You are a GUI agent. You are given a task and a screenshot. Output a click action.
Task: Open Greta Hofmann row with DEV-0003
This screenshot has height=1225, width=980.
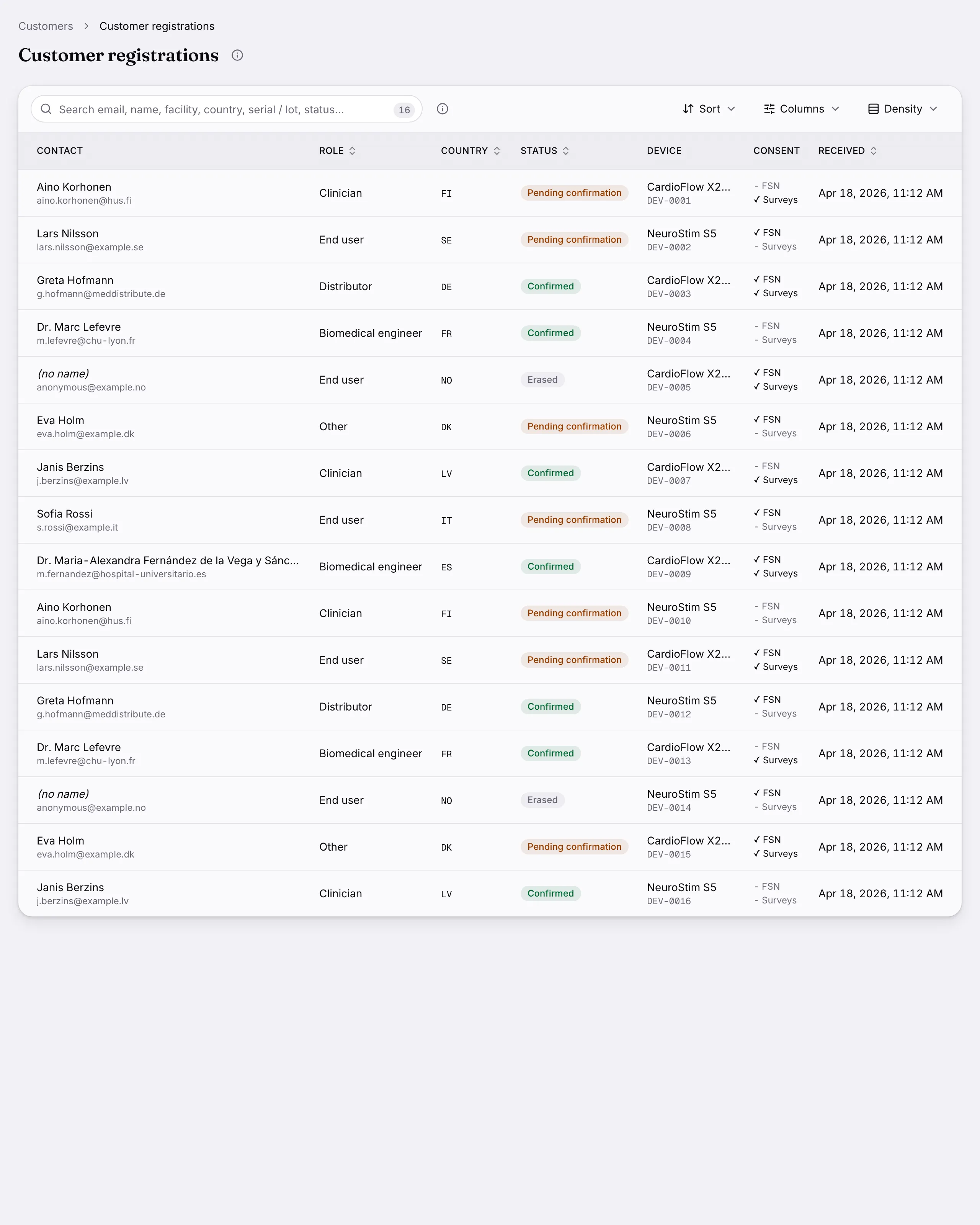pyautogui.click(x=490, y=286)
